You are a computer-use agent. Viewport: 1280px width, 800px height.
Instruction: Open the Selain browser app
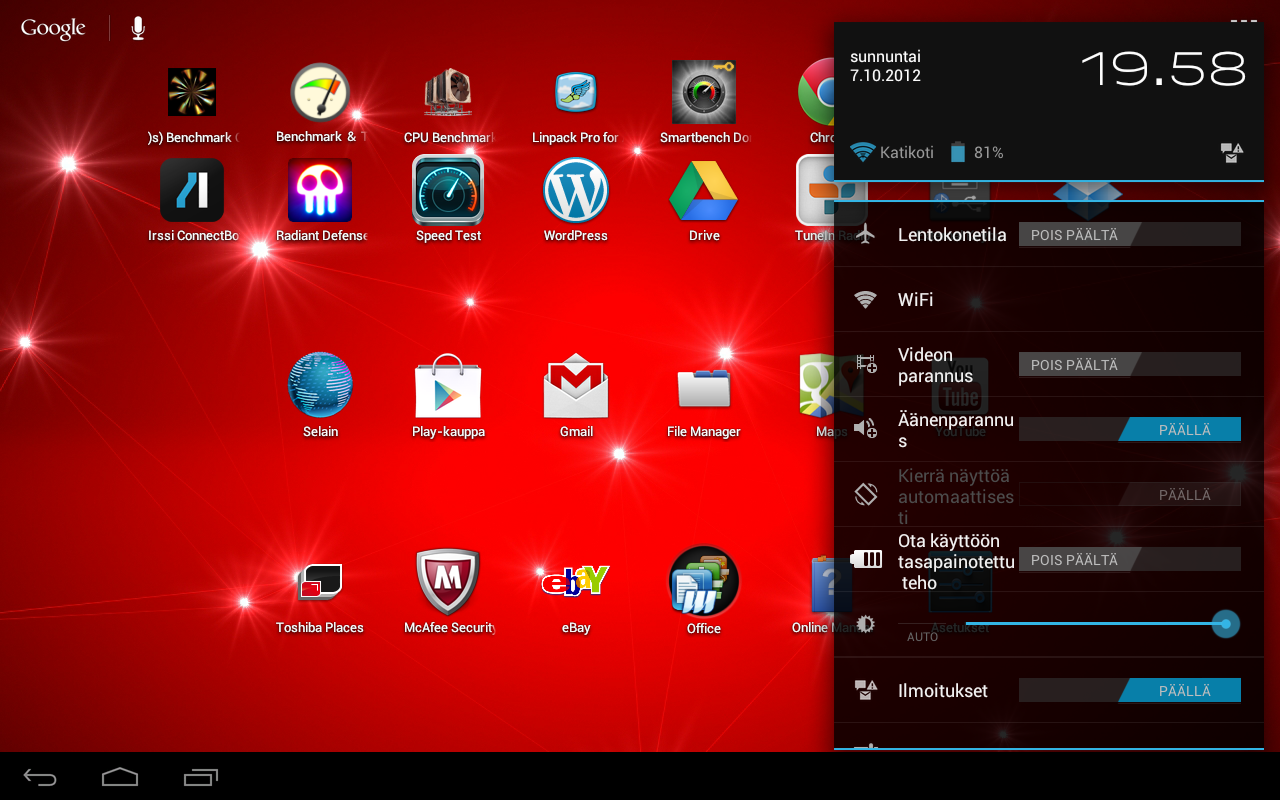320,396
